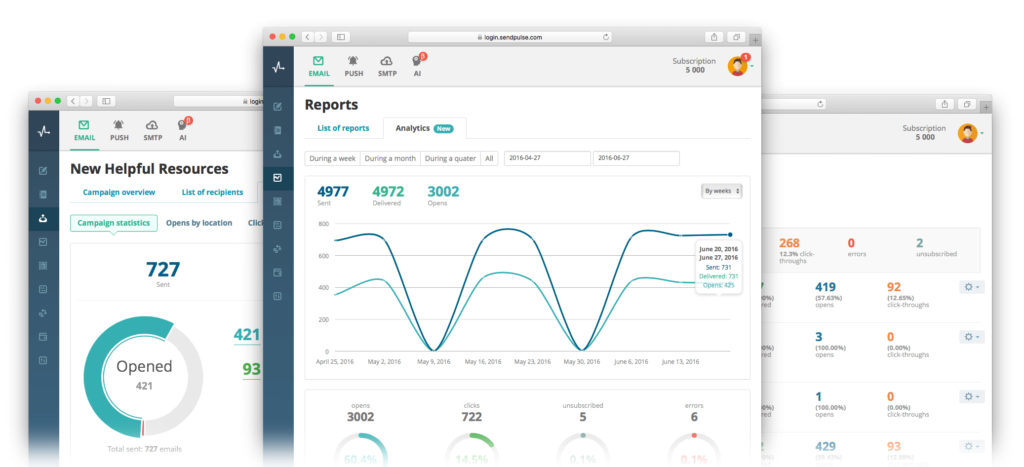Open gear dropdown in 419 opens row
The height and width of the screenshot is (467, 1024).
tap(971, 287)
